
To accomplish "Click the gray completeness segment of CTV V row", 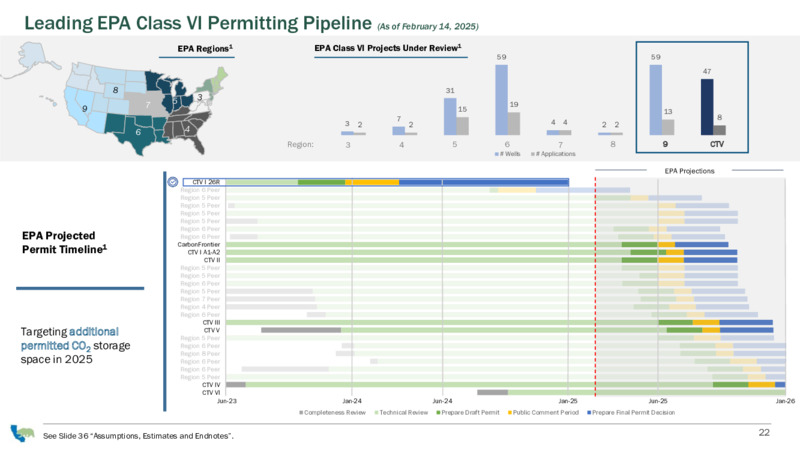I will tap(301, 330).
